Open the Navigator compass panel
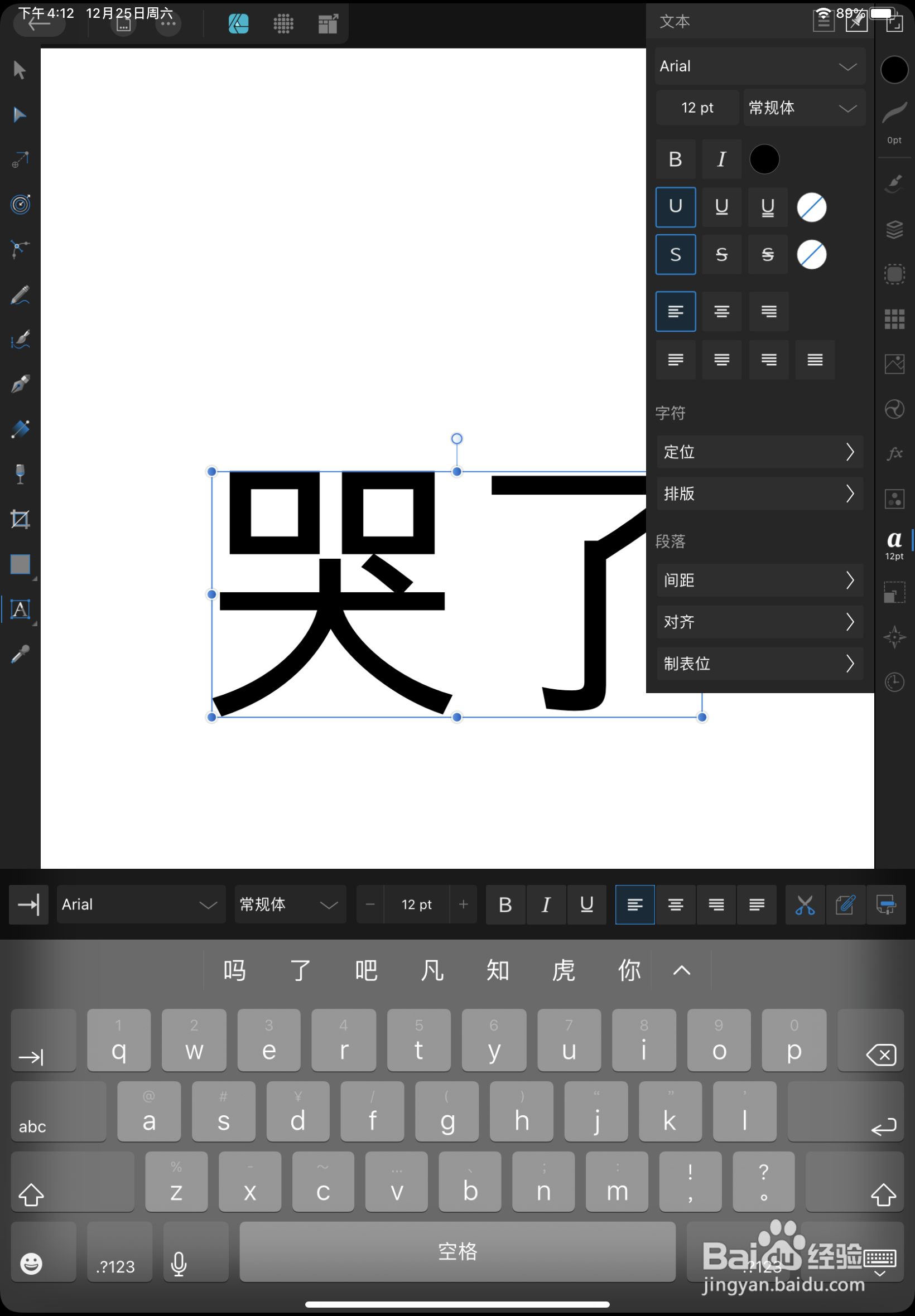This screenshot has width=915, height=1316. click(x=894, y=637)
